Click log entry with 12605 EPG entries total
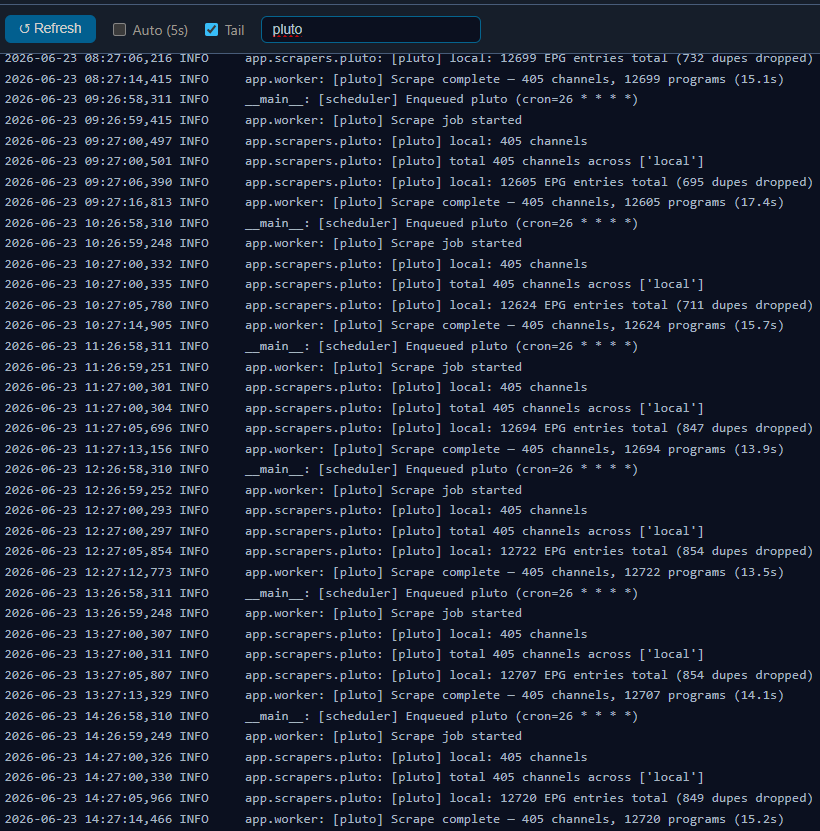This screenshot has height=831, width=820. coord(409,182)
